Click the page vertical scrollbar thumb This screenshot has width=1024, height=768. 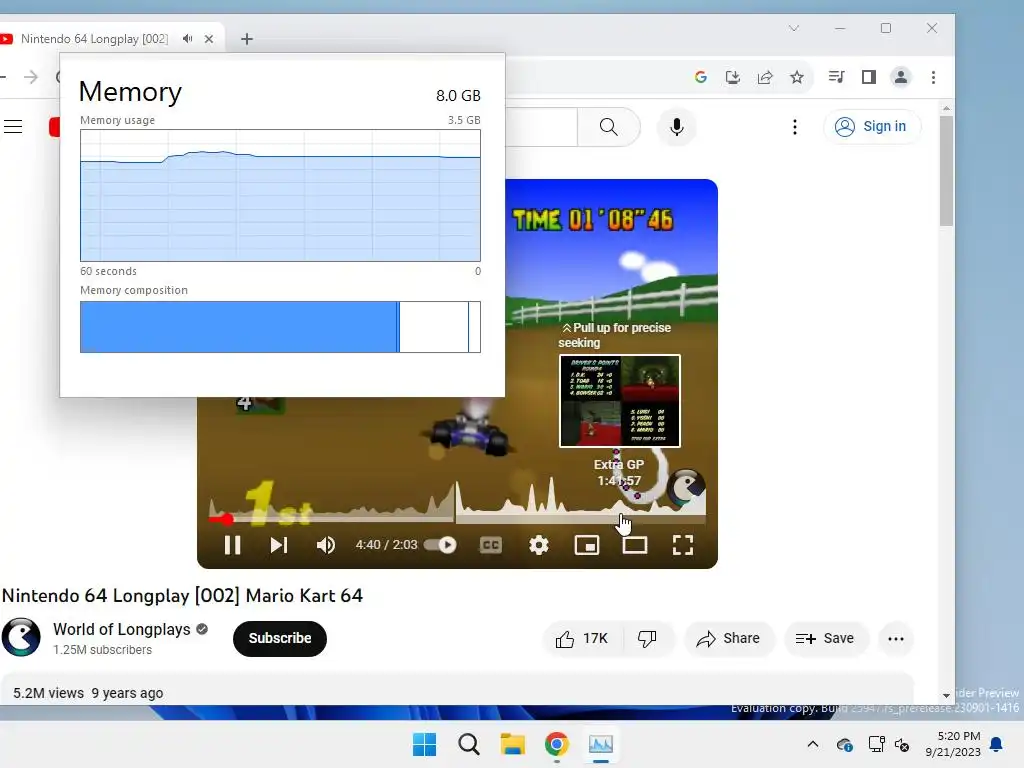[946, 170]
